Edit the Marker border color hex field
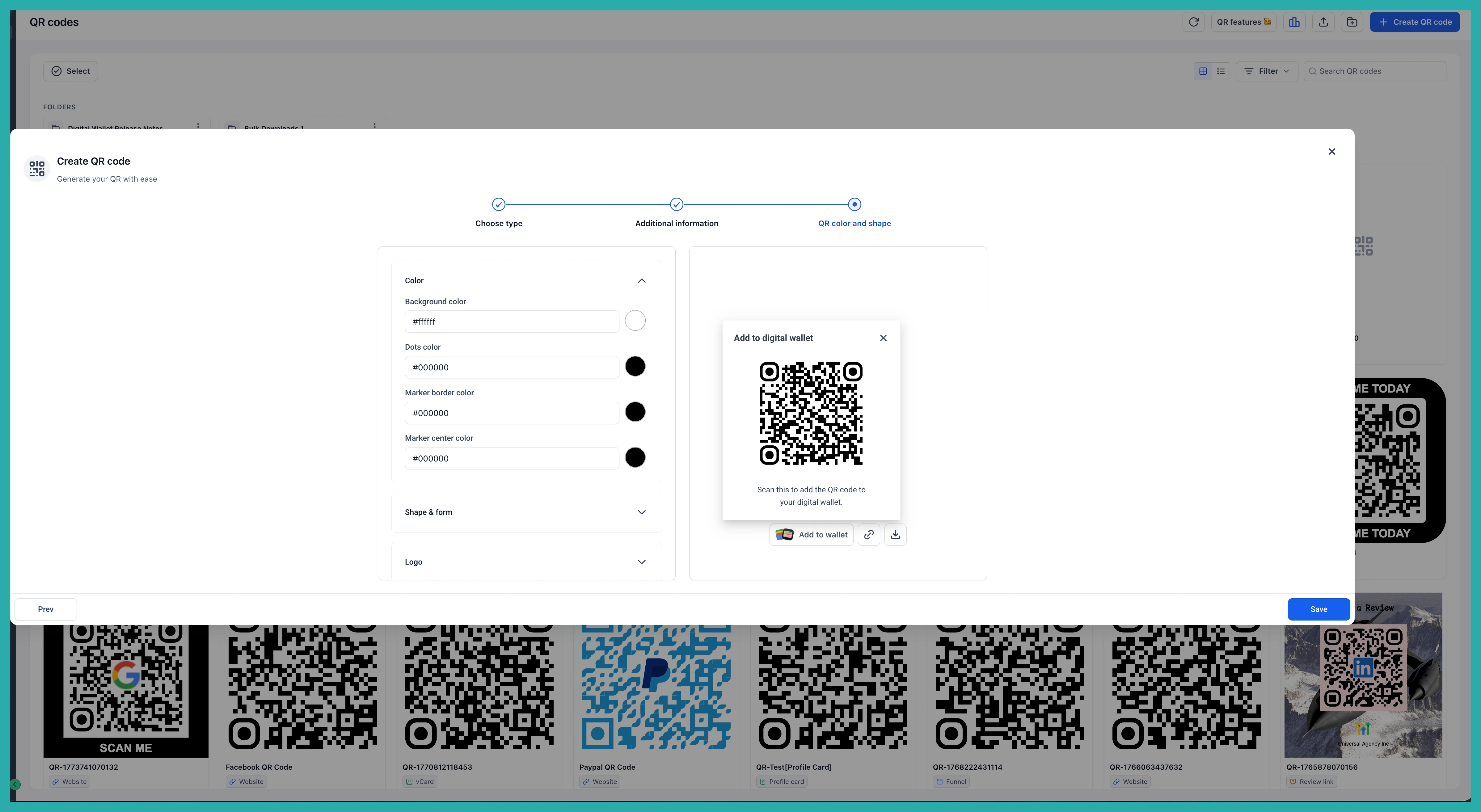The height and width of the screenshot is (812, 1481). point(512,413)
